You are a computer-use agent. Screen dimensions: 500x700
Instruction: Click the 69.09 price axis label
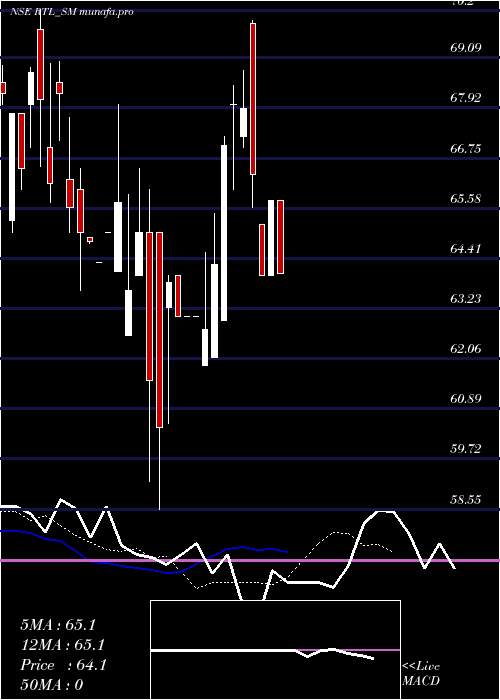pos(466,48)
